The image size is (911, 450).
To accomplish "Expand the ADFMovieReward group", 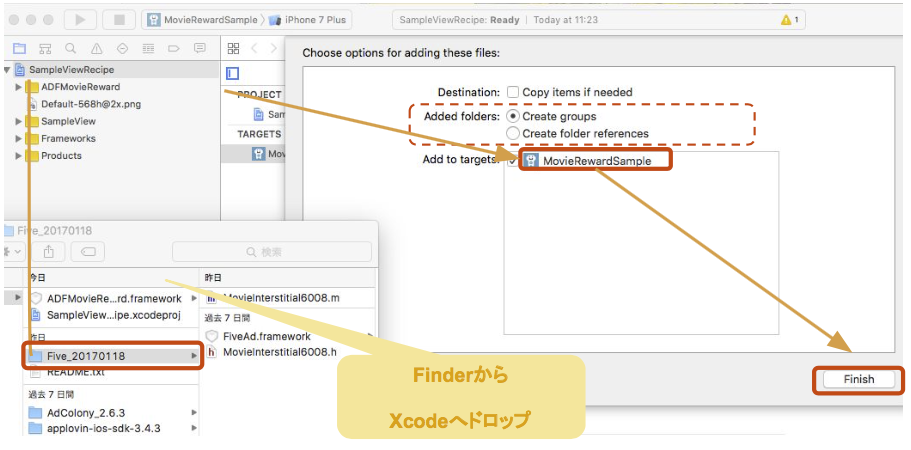I will 19,87.
